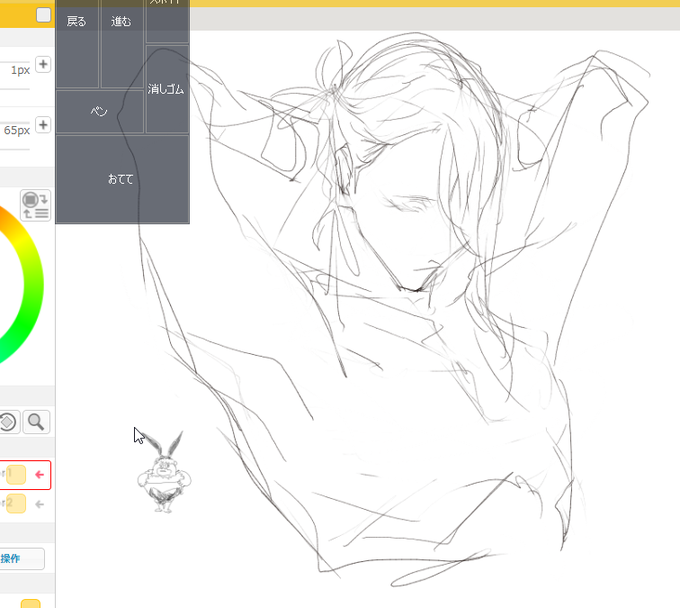Select the 消しゴム eraser tool

pyautogui.click(x=167, y=89)
